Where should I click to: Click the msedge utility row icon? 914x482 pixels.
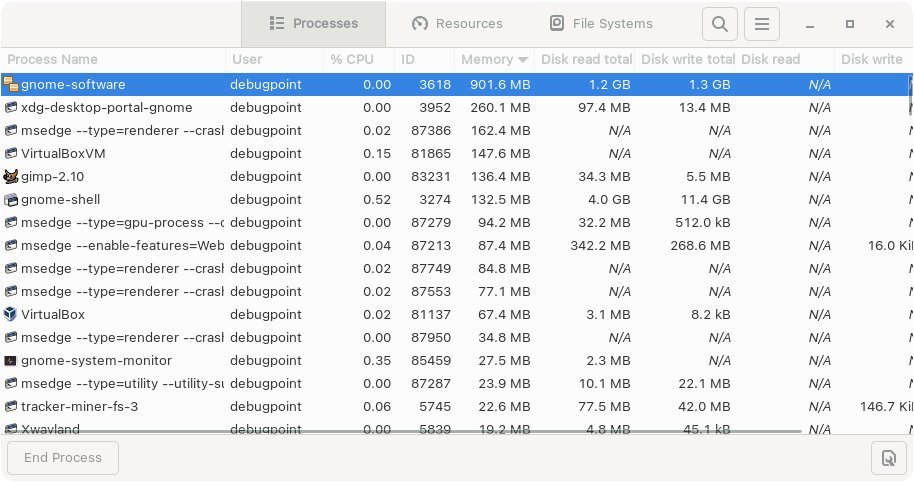pyautogui.click(x=10, y=384)
